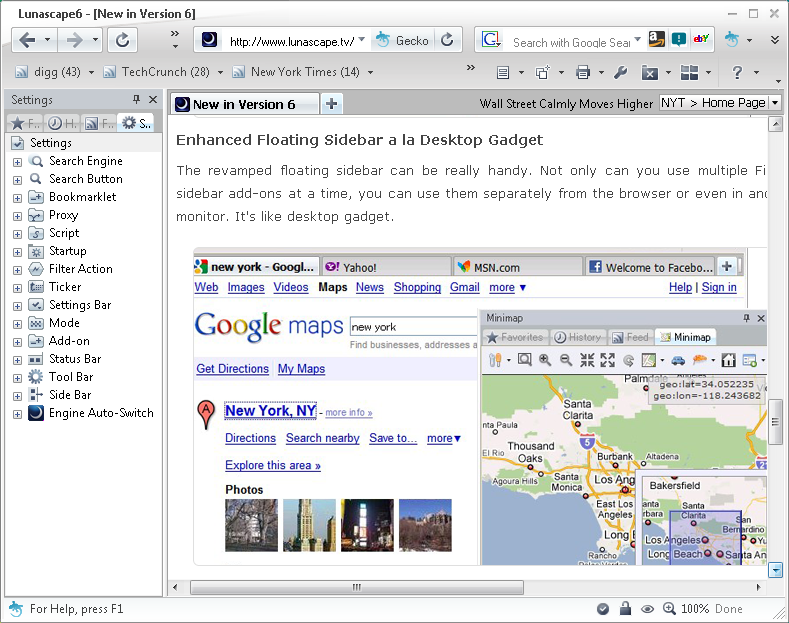Select the Add-on tree item
The image size is (789, 623).
(69, 341)
